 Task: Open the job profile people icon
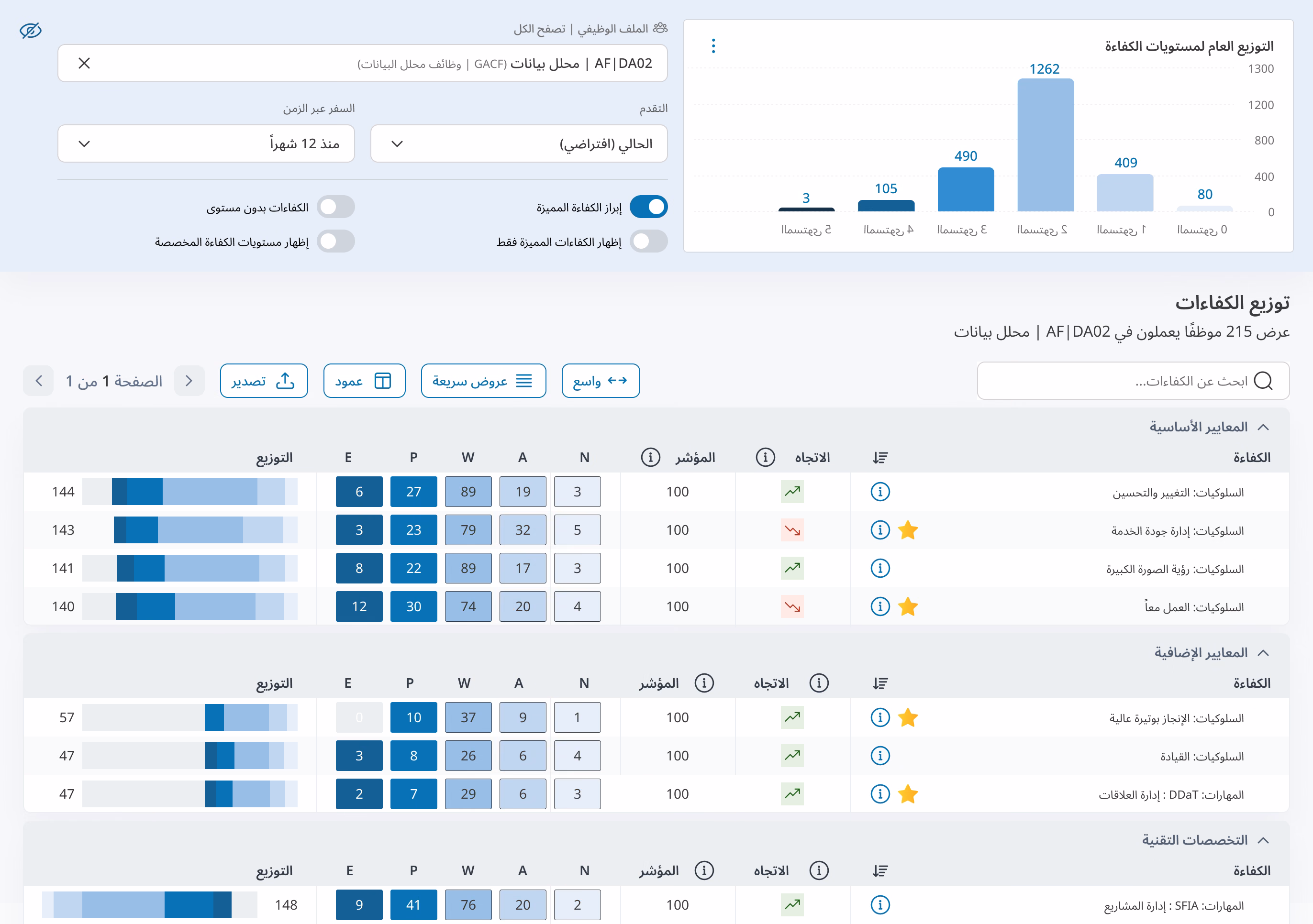[660, 28]
